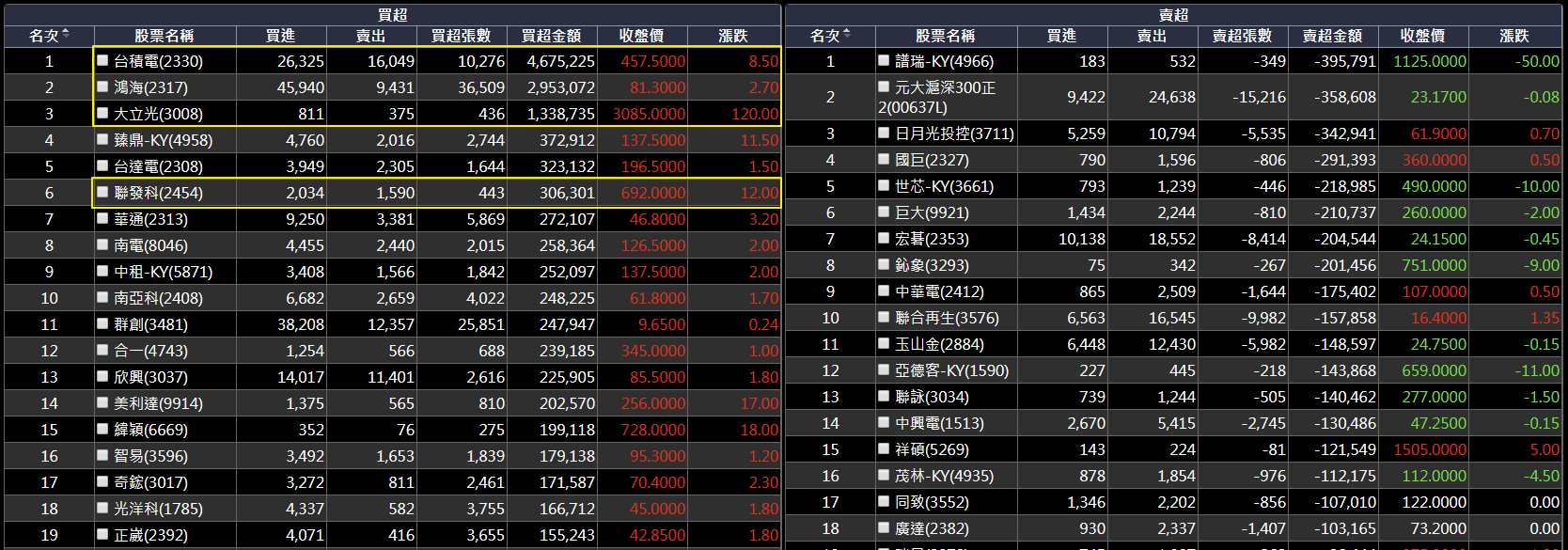This screenshot has height=550, width=1568.
Task: Tick the checkbox next to 大立光(3008)
Action: [103, 113]
